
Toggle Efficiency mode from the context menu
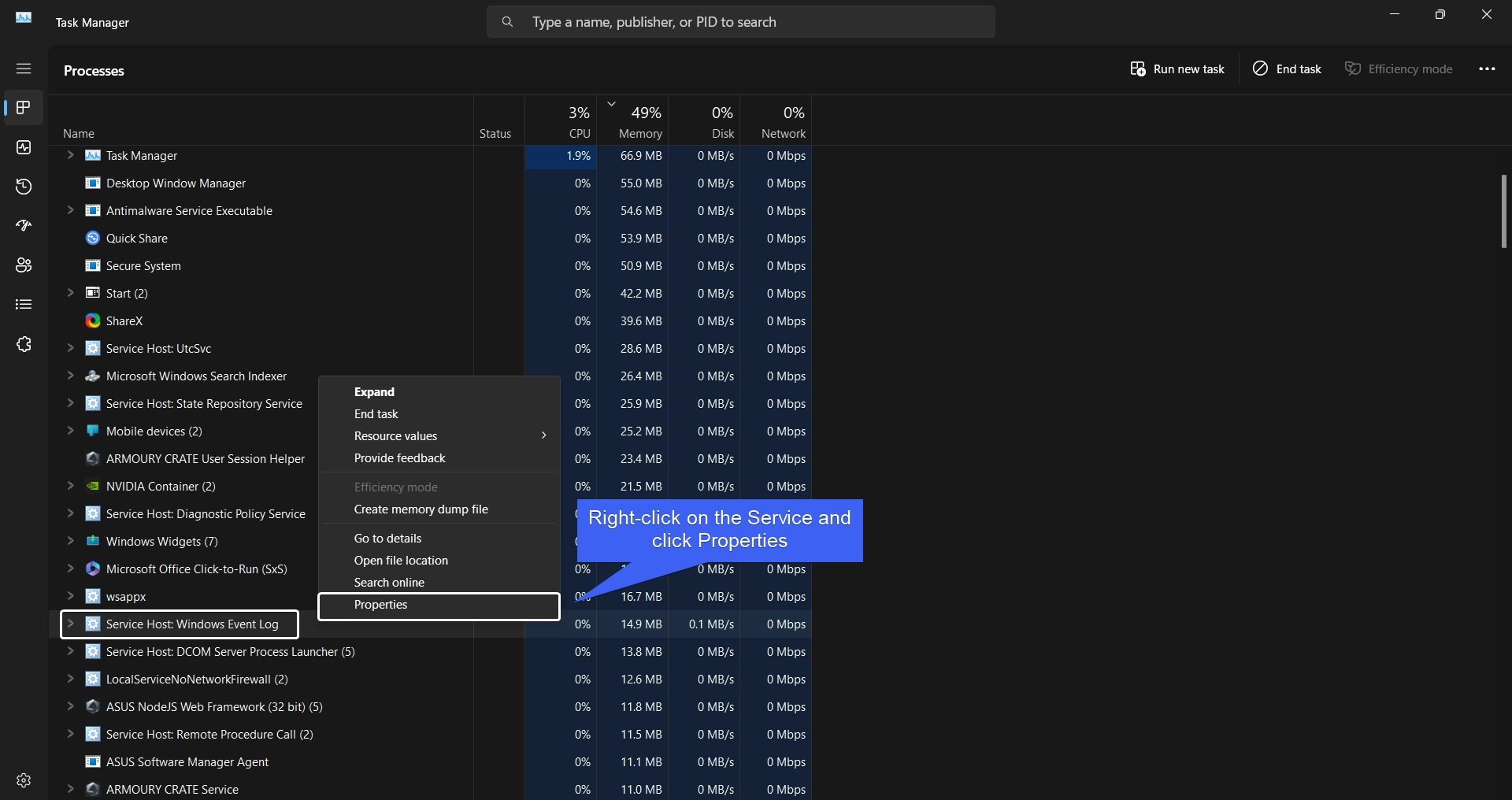(397, 487)
